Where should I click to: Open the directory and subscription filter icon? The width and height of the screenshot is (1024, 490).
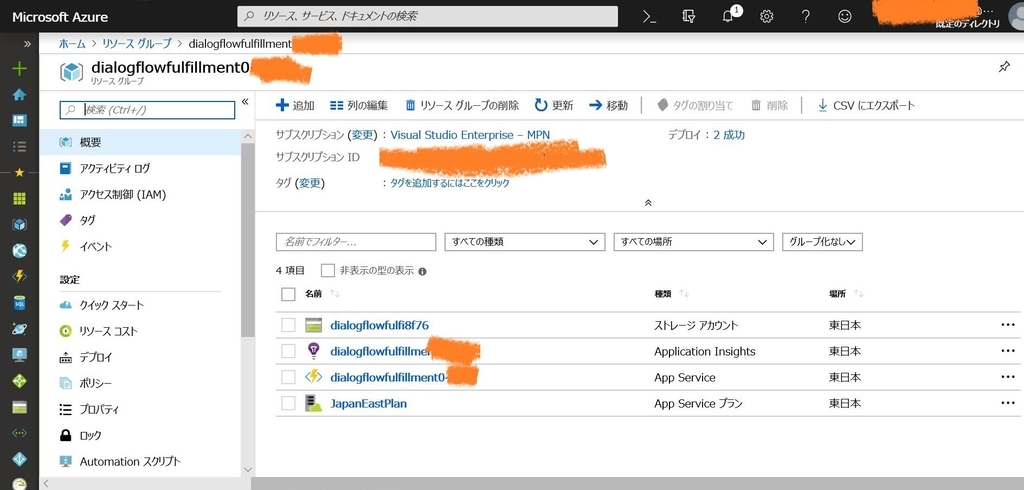[688, 16]
